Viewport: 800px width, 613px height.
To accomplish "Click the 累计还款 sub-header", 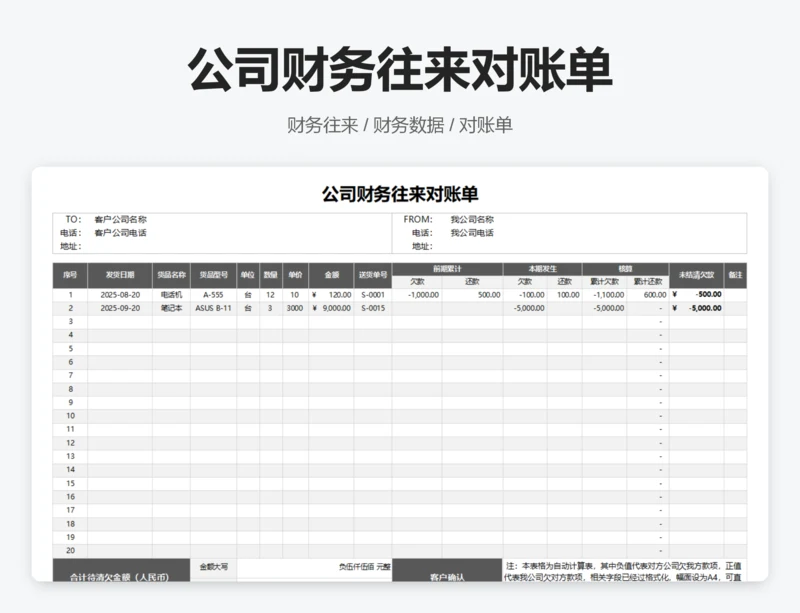I will click(x=648, y=282).
